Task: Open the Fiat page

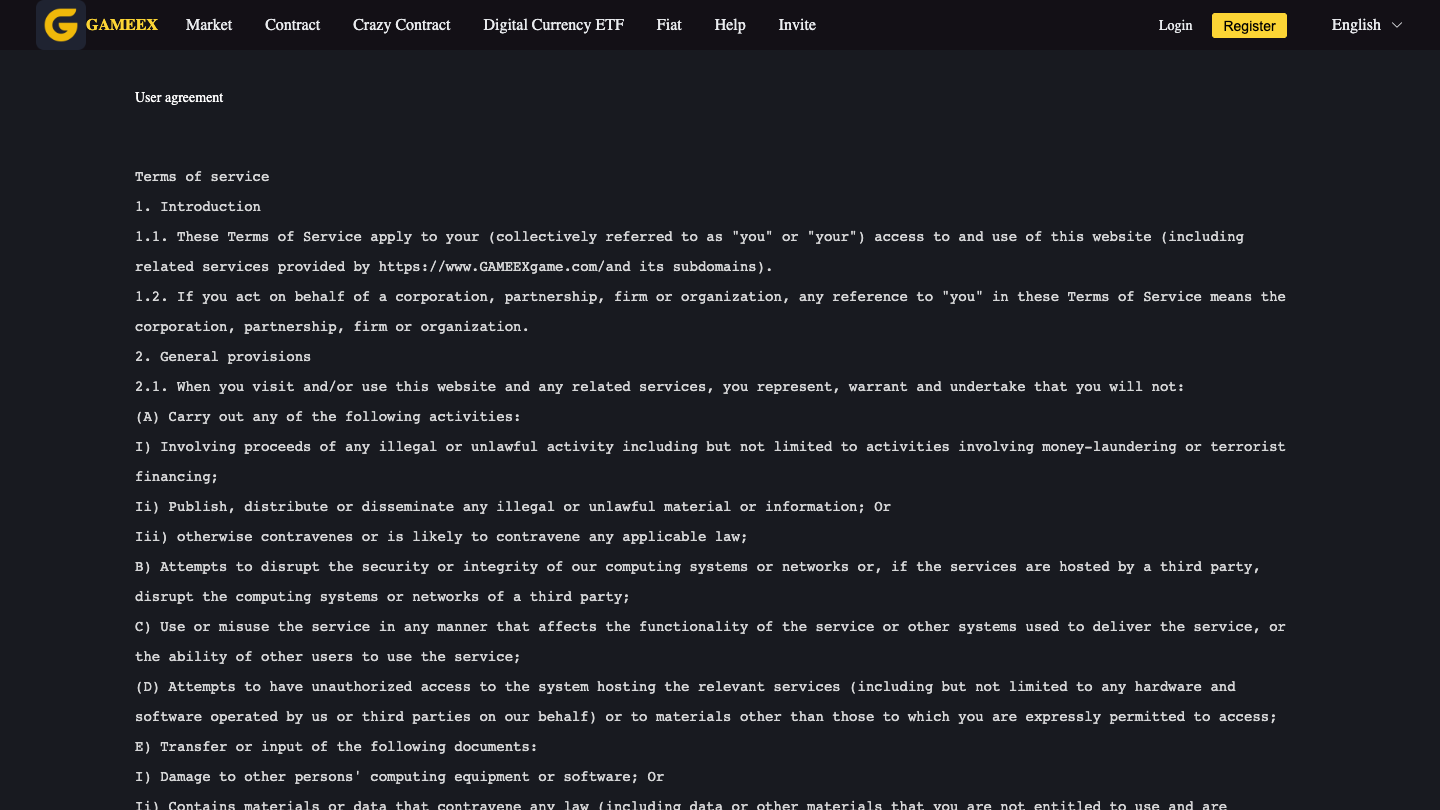Action: point(669,25)
